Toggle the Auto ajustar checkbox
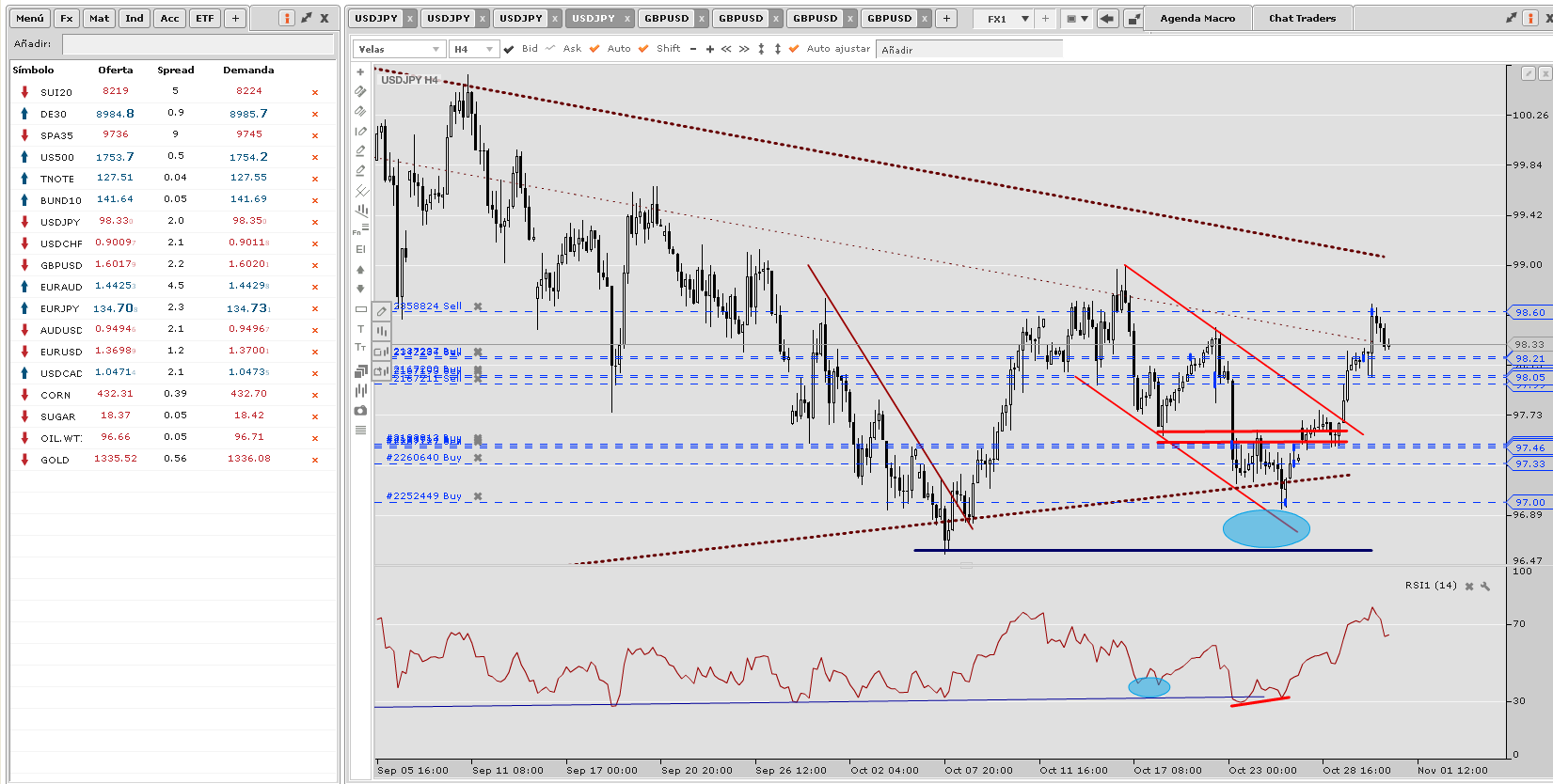The image size is (1553, 784). click(x=794, y=49)
